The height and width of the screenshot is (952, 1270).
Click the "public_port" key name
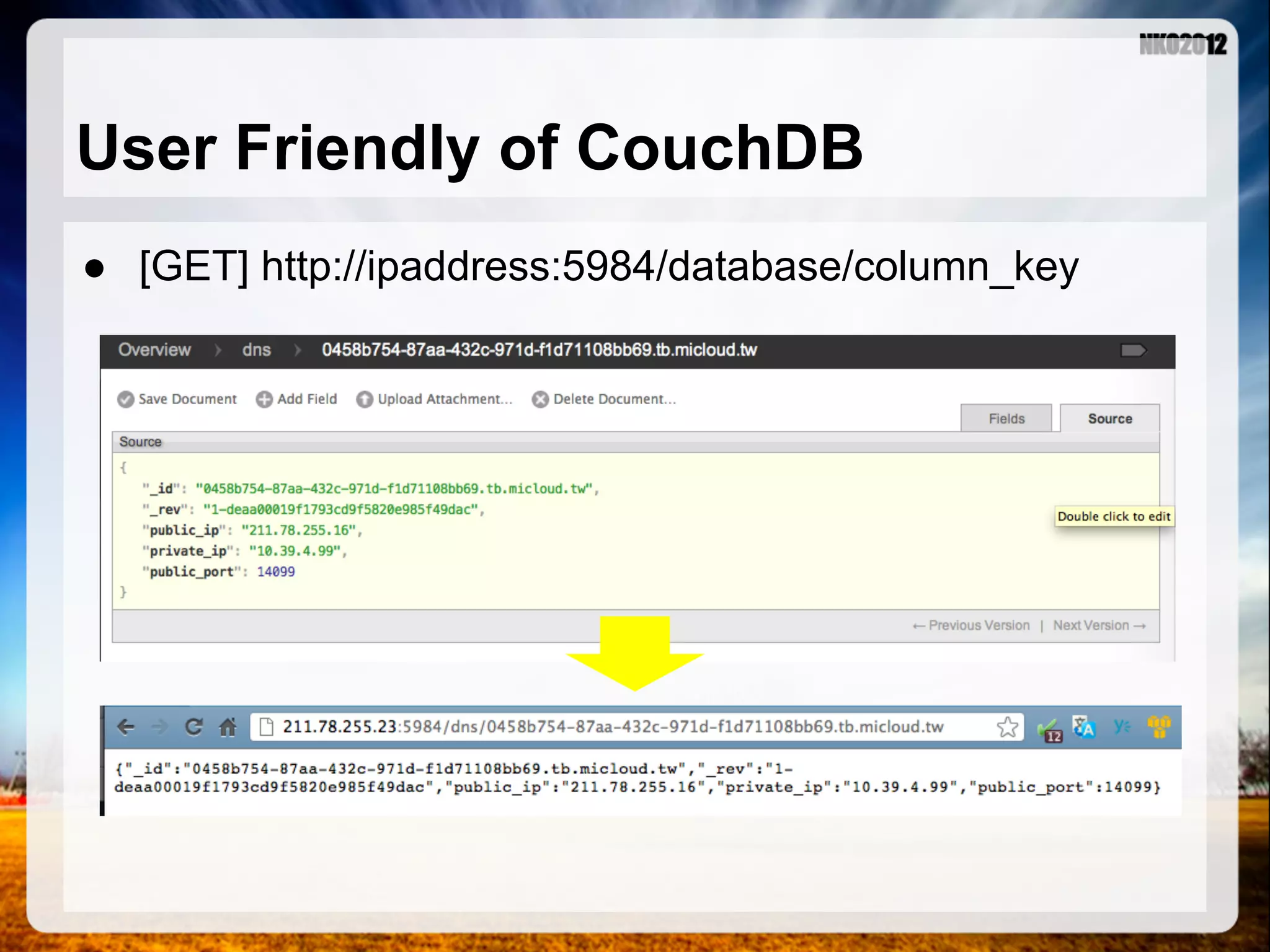tap(192, 571)
